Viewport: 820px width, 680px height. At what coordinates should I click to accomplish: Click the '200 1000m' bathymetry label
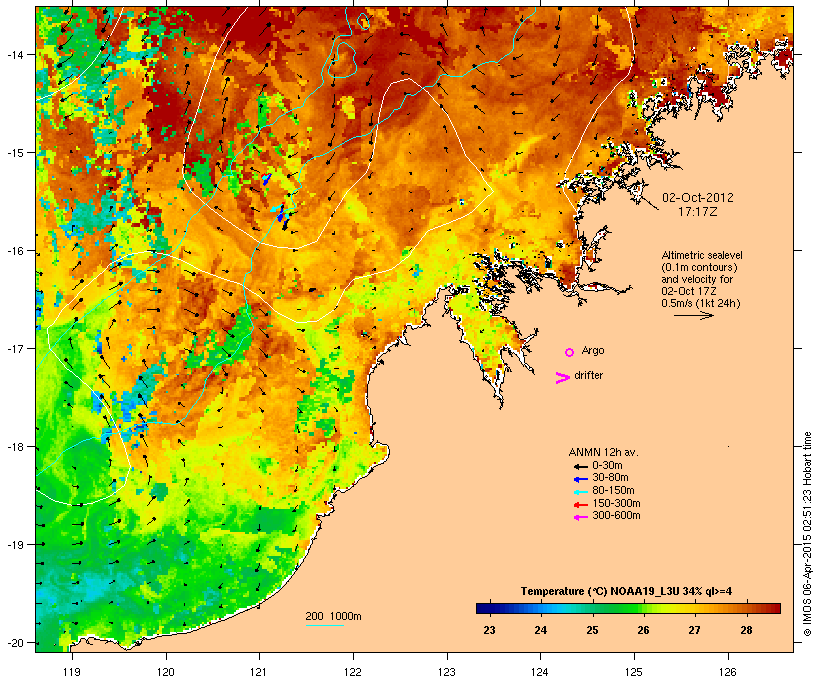(x=333, y=616)
